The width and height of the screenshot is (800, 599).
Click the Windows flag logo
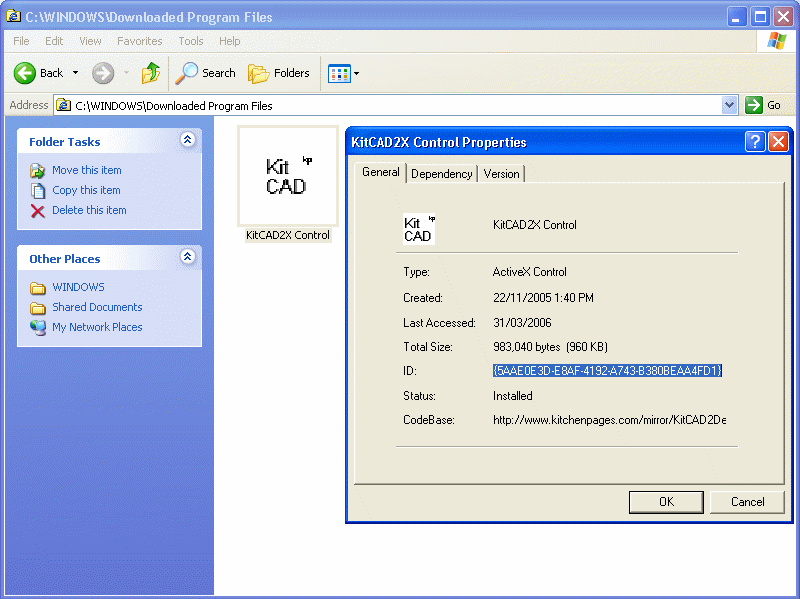(777, 41)
